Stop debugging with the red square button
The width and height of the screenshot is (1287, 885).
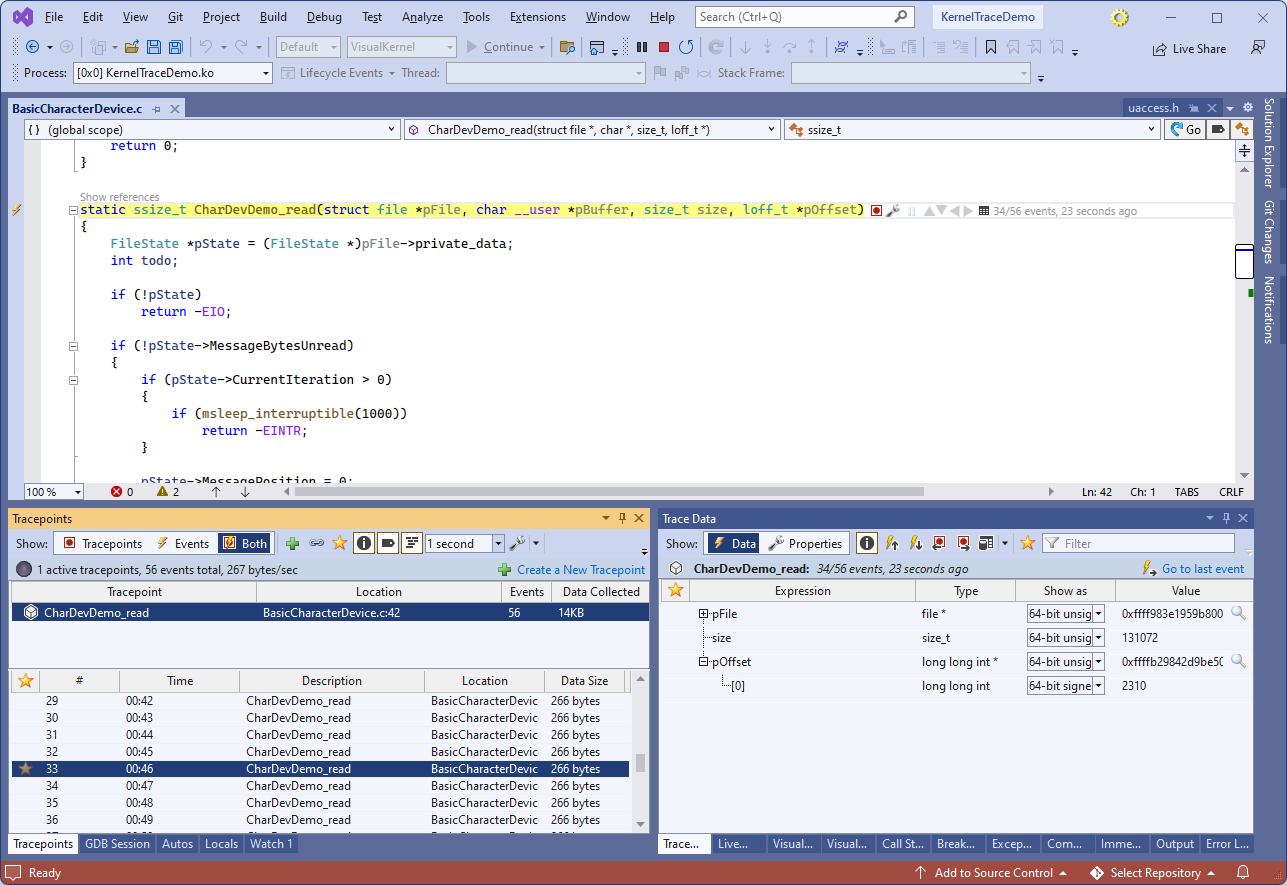click(x=664, y=47)
